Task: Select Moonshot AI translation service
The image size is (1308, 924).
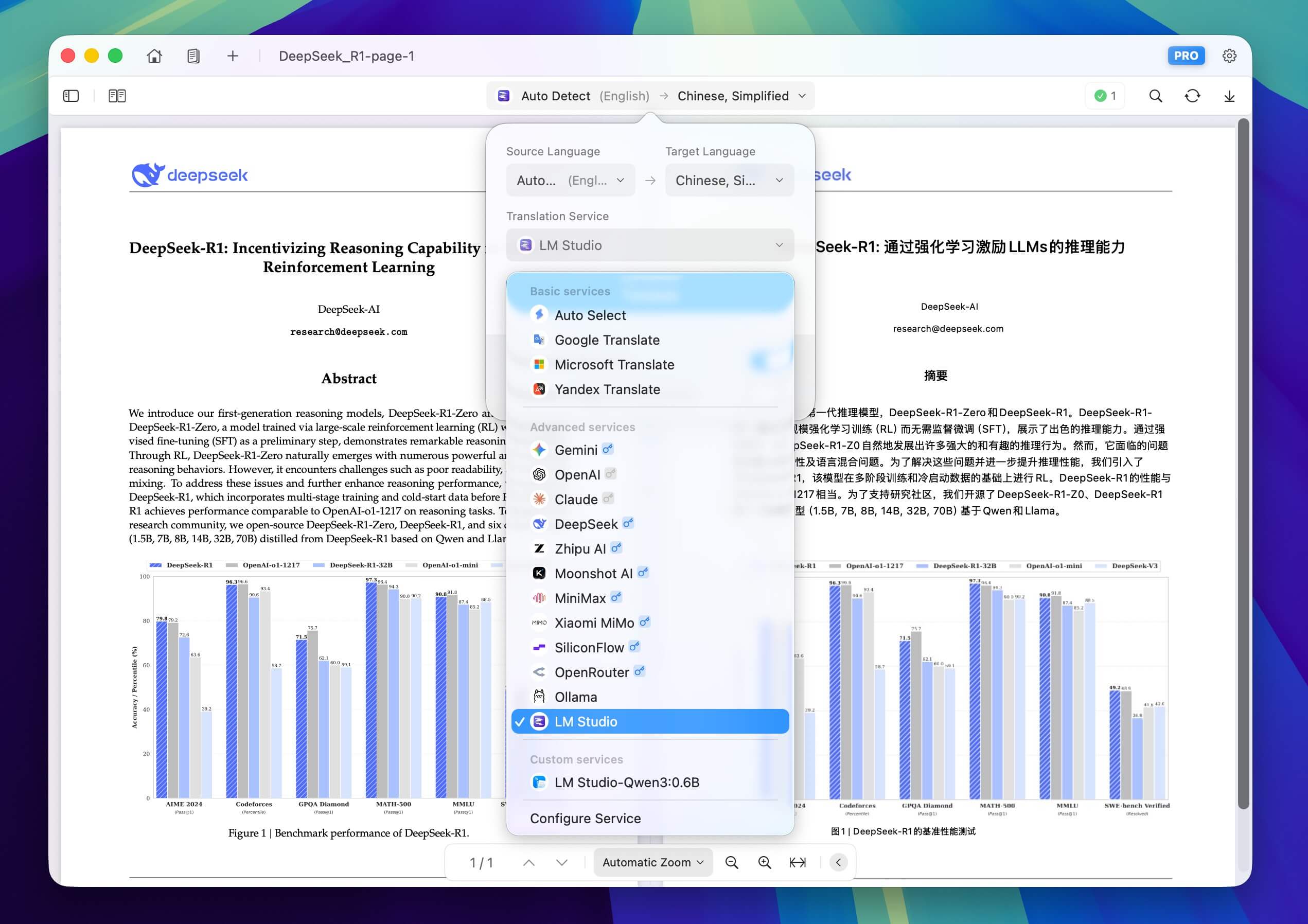Action: [x=650, y=574]
